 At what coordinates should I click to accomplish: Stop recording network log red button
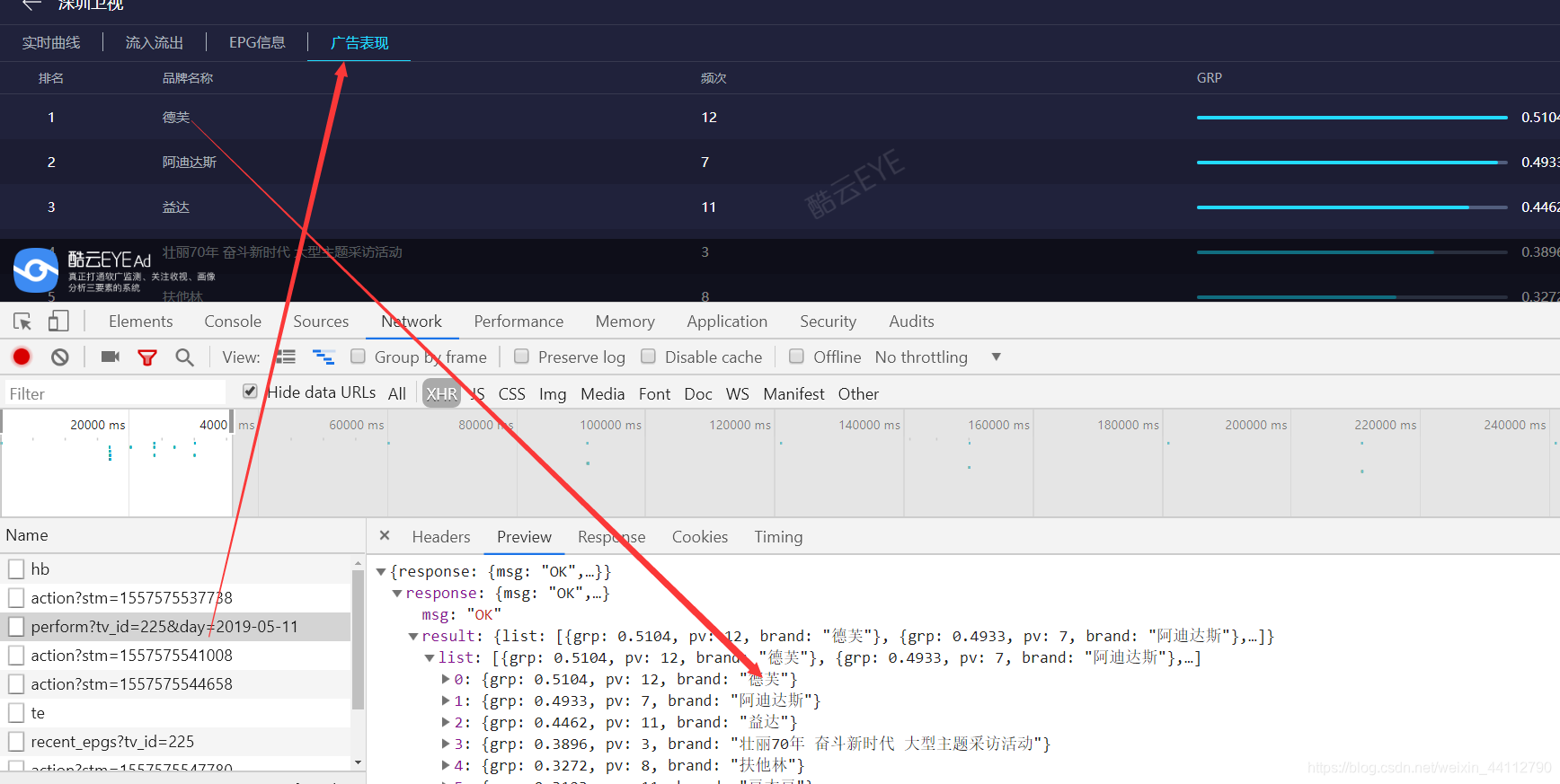pyautogui.click(x=22, y=357)
